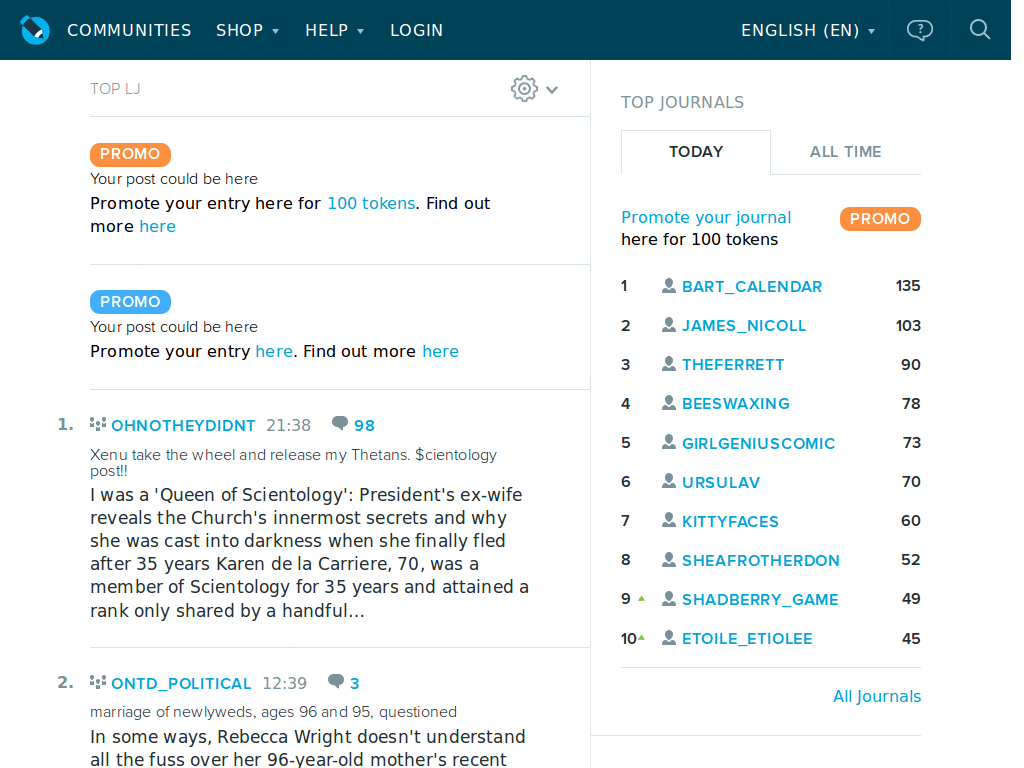Viewport: 1024px width, 768px height.
Task: Click the user icon beside BART_CALENDAR
Action: pyautogui.click(x=668, y=285)
